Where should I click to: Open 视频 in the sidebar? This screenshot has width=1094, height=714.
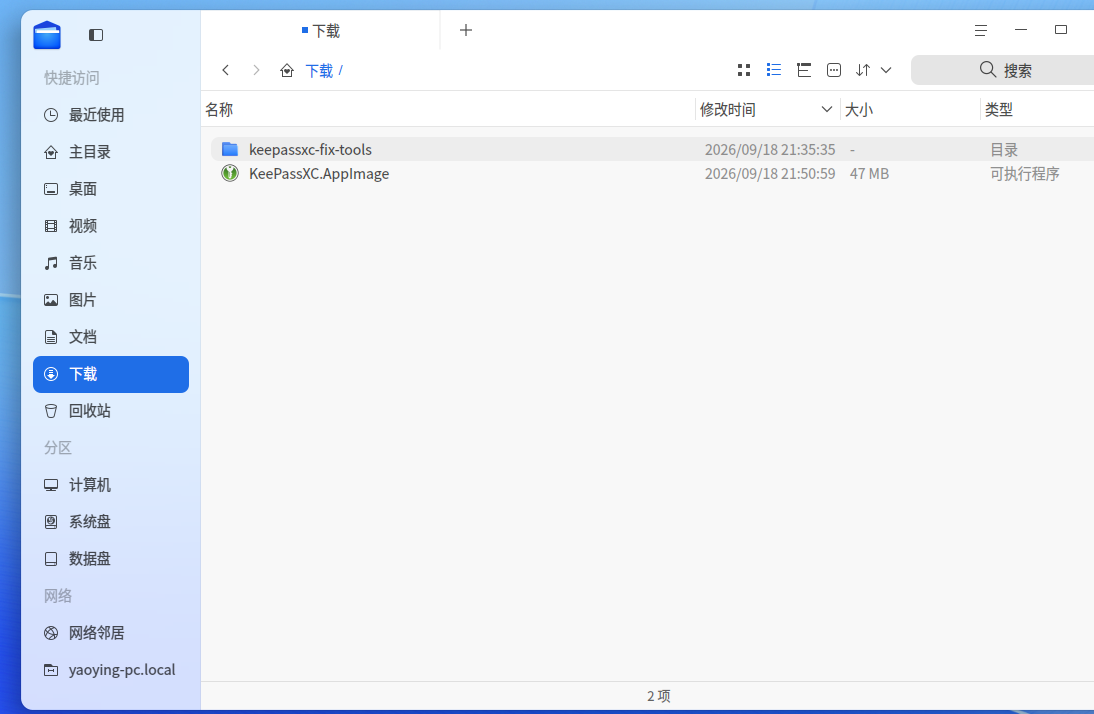pos(111,225)
